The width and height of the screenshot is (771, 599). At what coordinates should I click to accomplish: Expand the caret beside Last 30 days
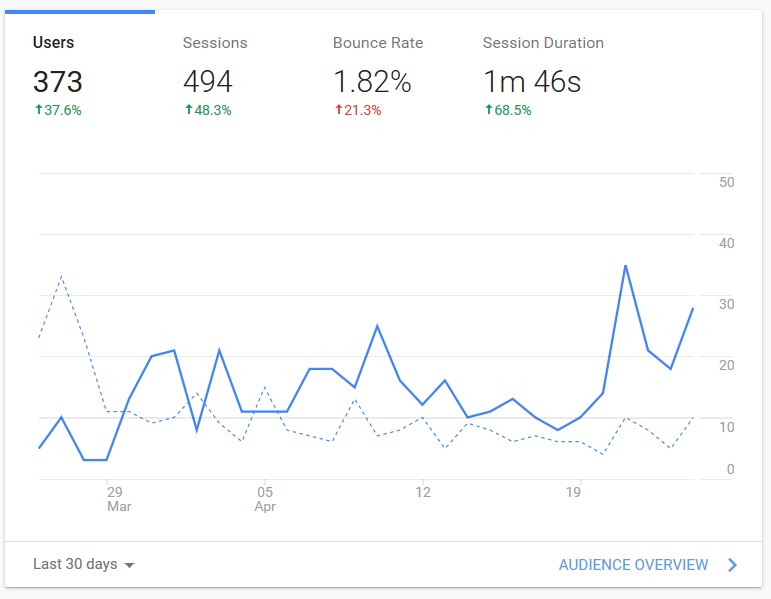[x=129, y=565]
